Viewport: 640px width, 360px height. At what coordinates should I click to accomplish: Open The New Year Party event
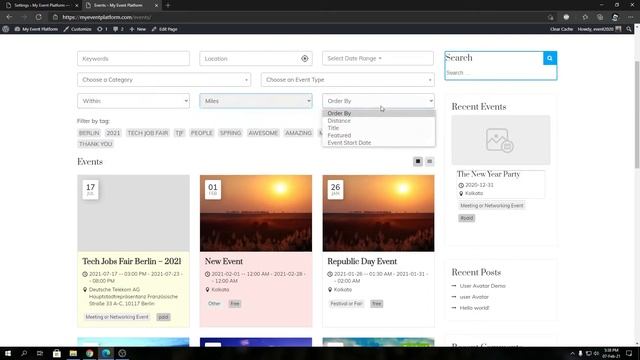point(488,174)
